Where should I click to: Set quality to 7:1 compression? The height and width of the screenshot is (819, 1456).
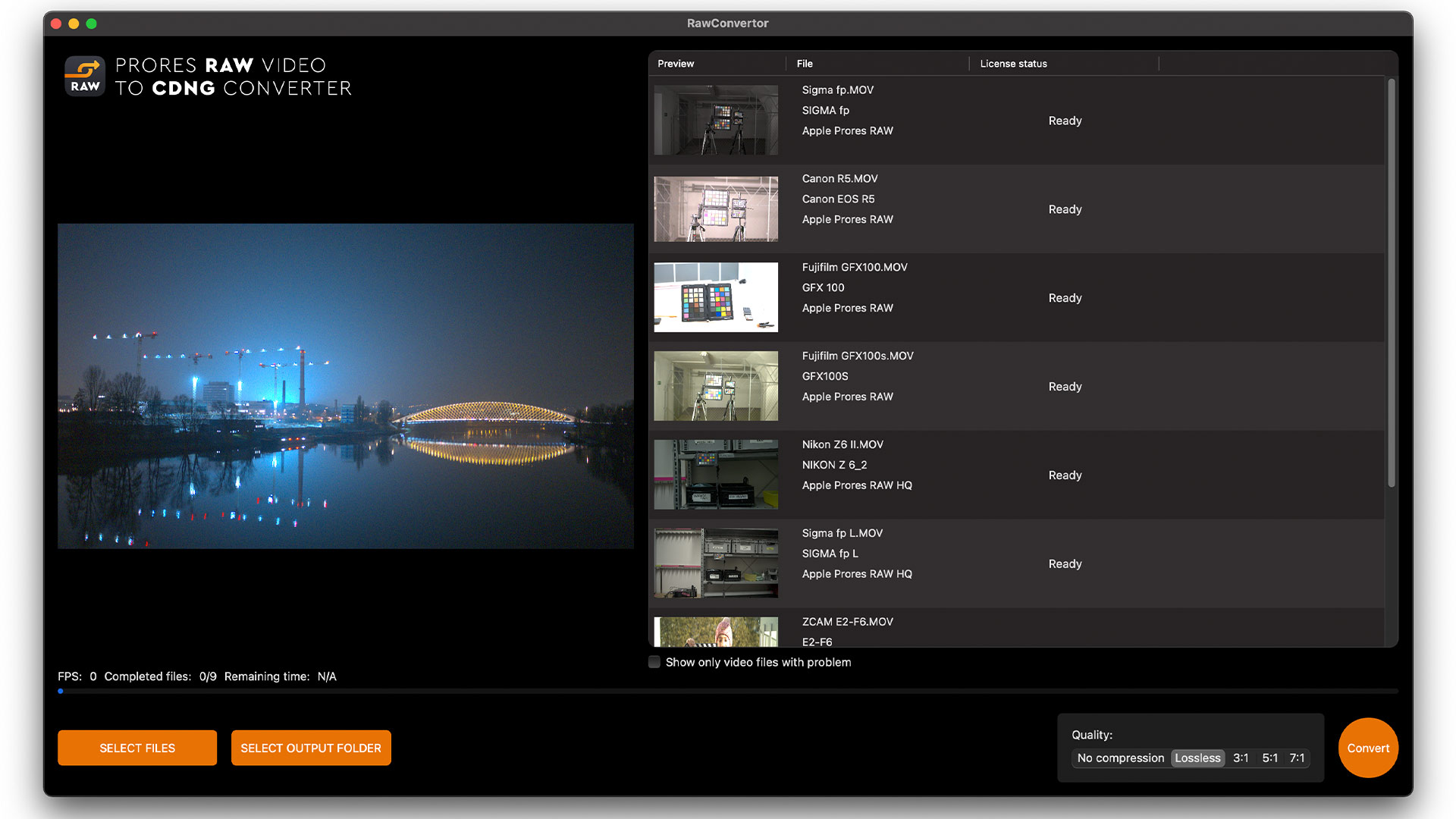pos(1298,758)
